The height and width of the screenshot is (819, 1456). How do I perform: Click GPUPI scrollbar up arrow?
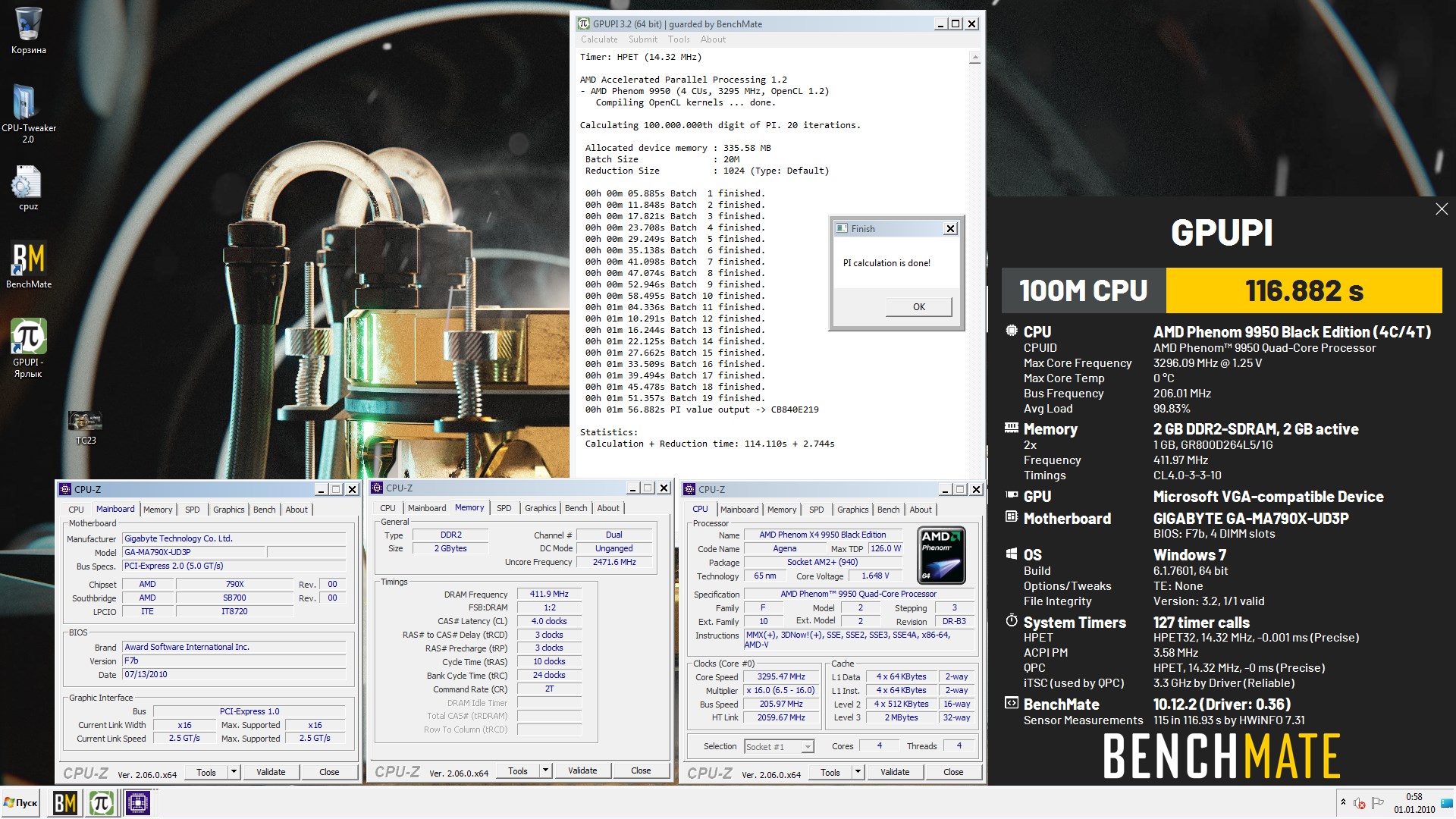[x=975, y=58]
